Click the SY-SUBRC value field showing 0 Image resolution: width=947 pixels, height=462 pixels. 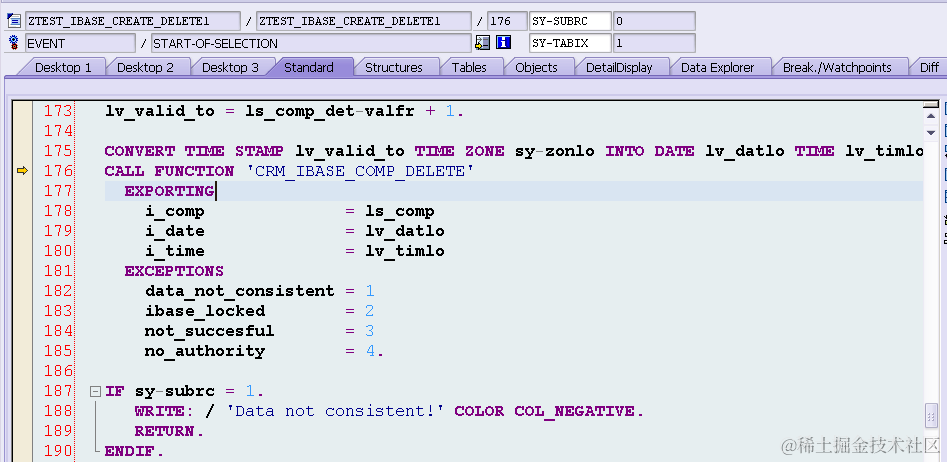point(654,21)
